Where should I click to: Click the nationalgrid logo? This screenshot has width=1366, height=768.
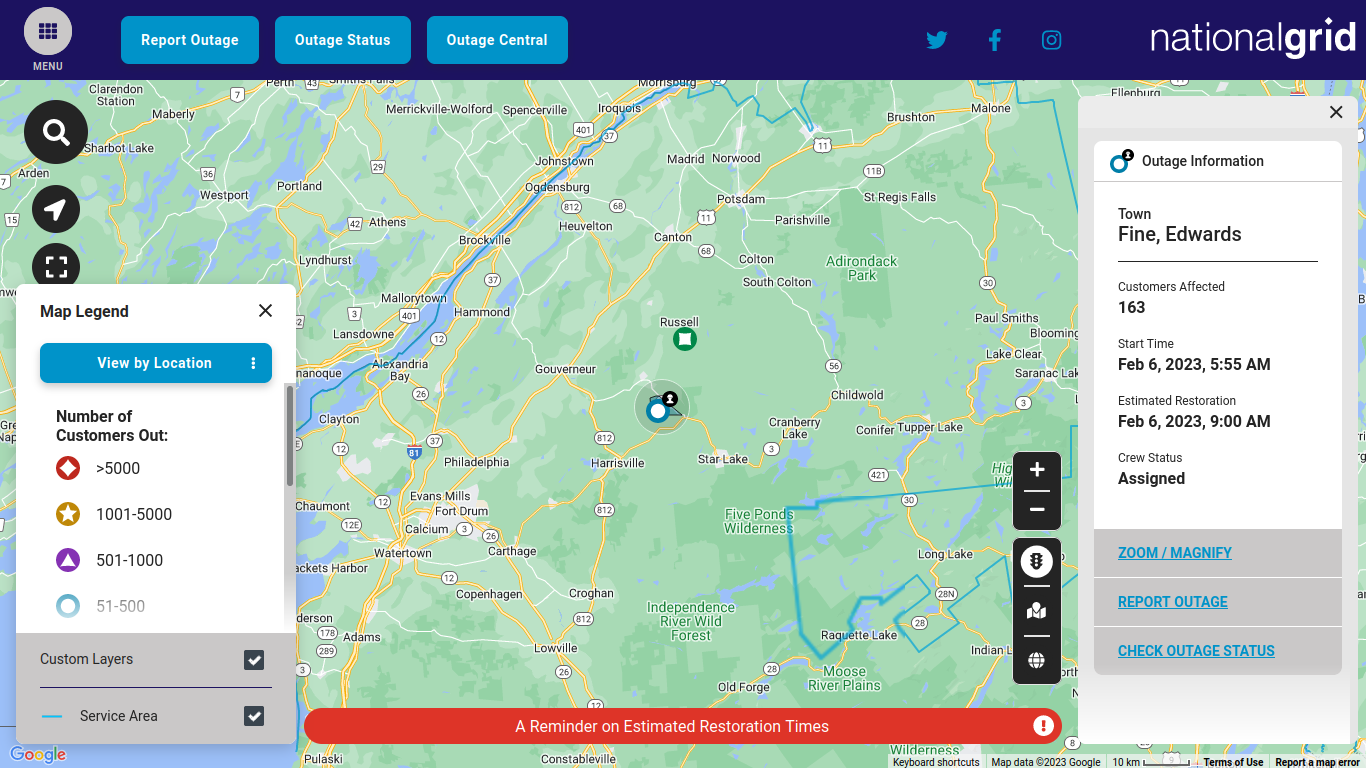tap(1253, 40)
